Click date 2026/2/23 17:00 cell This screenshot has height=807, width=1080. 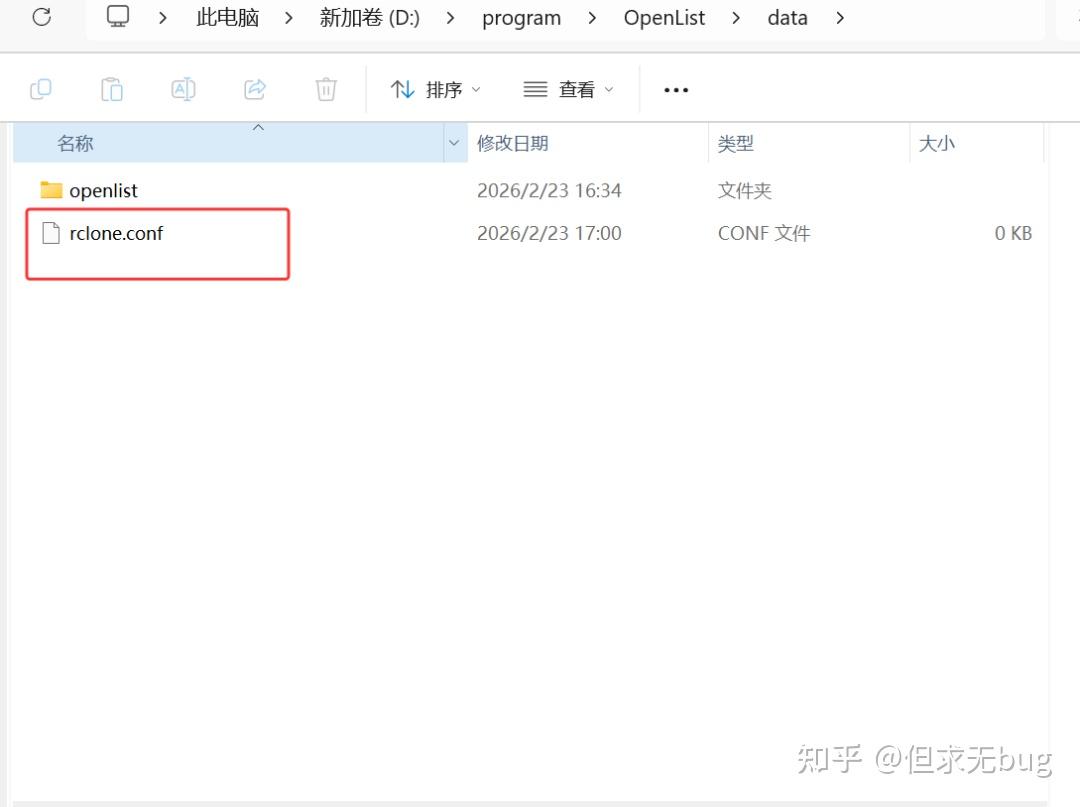(549, 233)
